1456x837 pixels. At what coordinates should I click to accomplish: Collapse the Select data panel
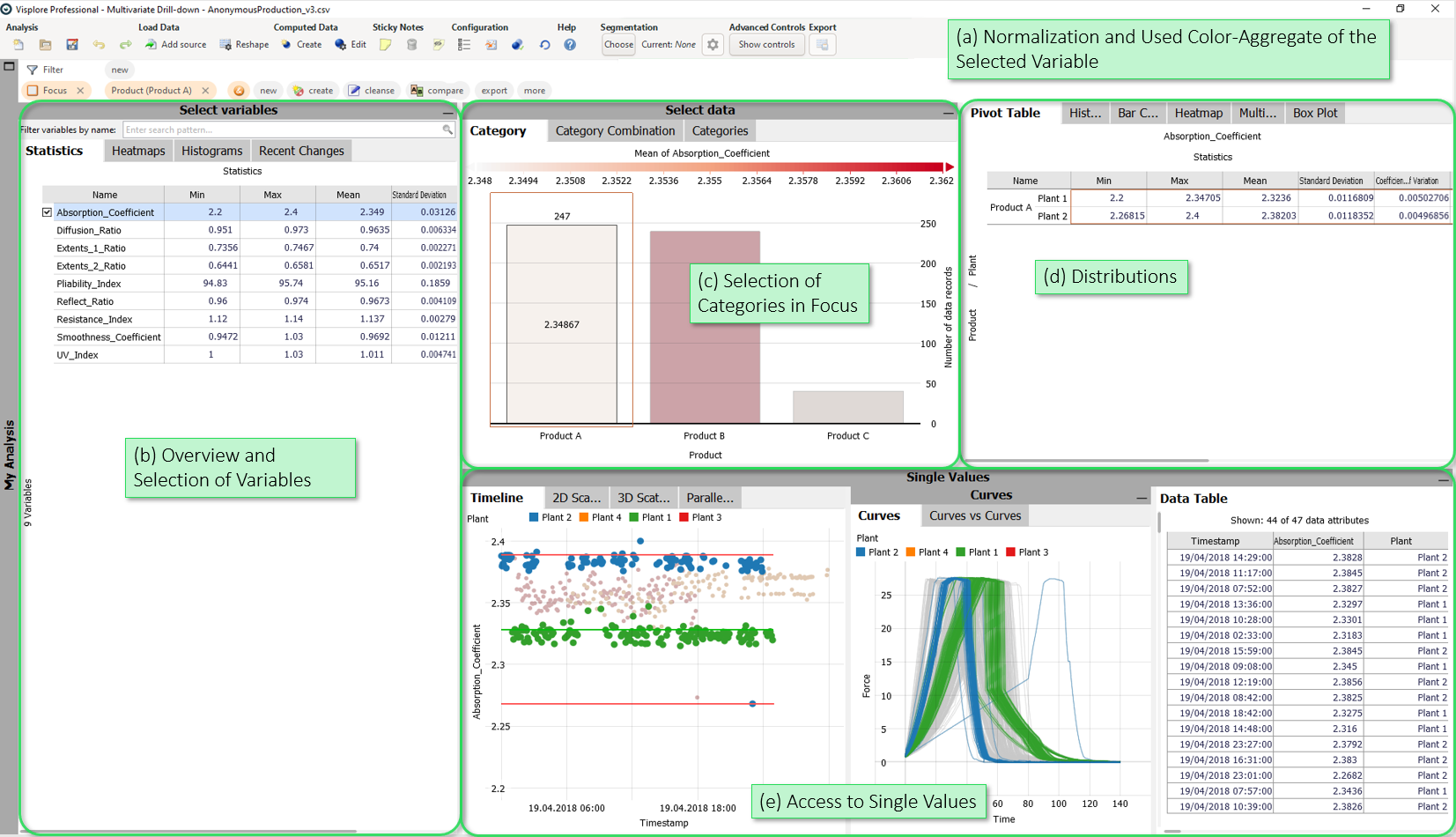[948, 112]
